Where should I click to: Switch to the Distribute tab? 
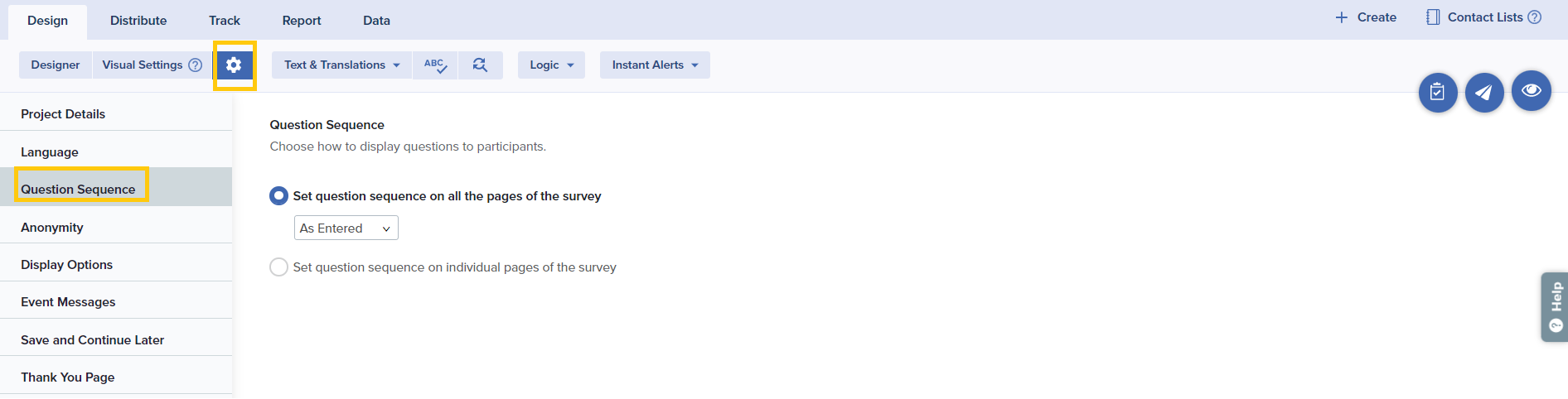click(x=138, y=21)
